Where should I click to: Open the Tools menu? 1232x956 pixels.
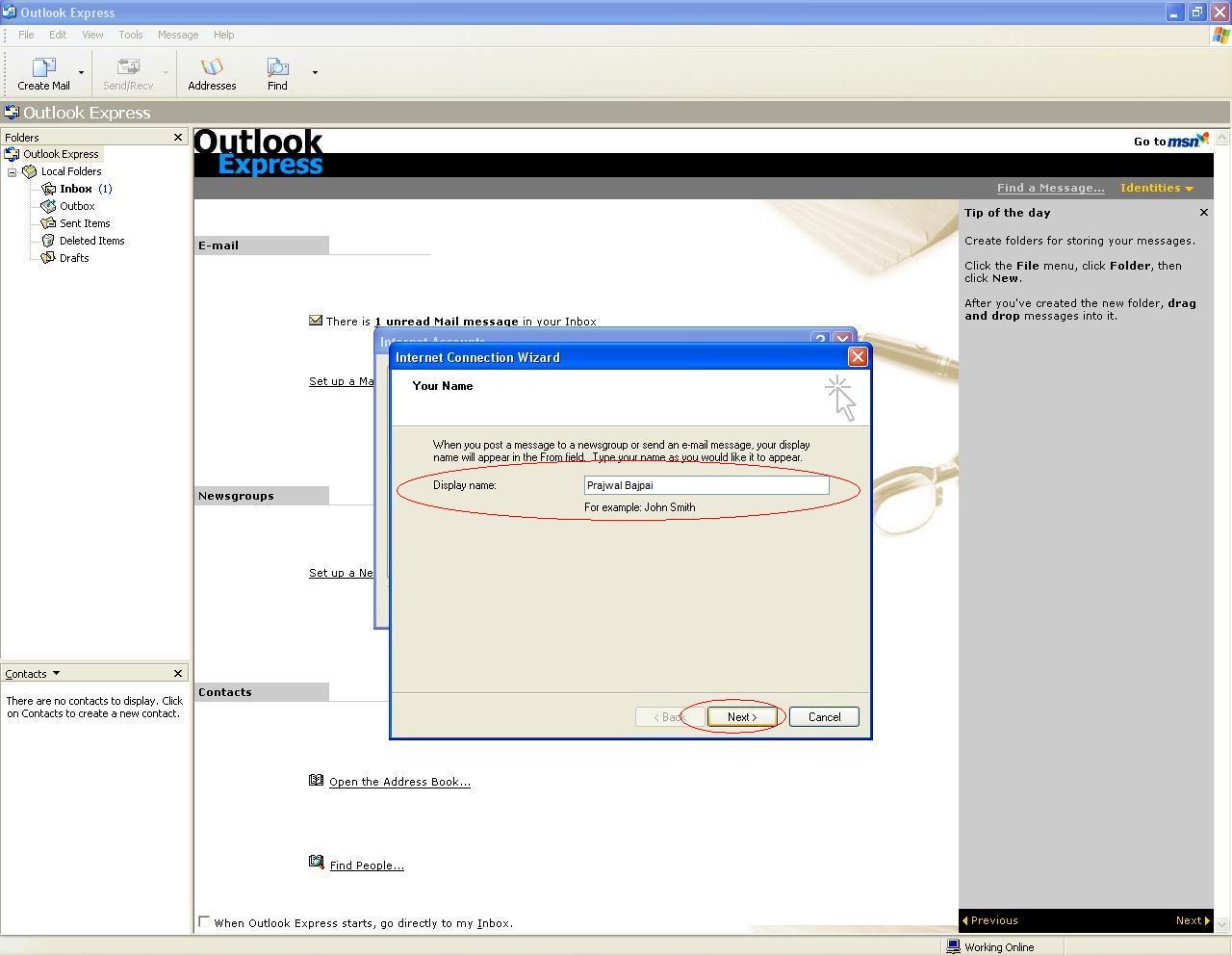point(131,35)
